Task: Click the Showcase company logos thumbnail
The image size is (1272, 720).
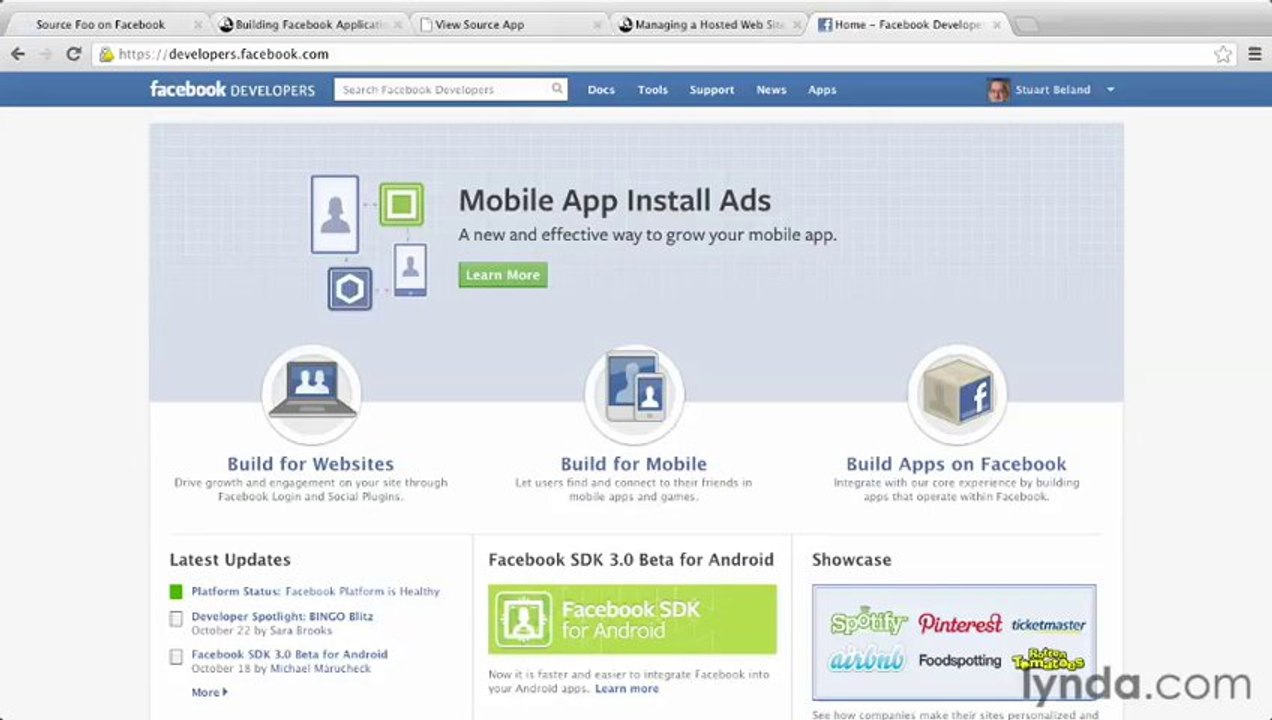Action: (x=954, y=642)
